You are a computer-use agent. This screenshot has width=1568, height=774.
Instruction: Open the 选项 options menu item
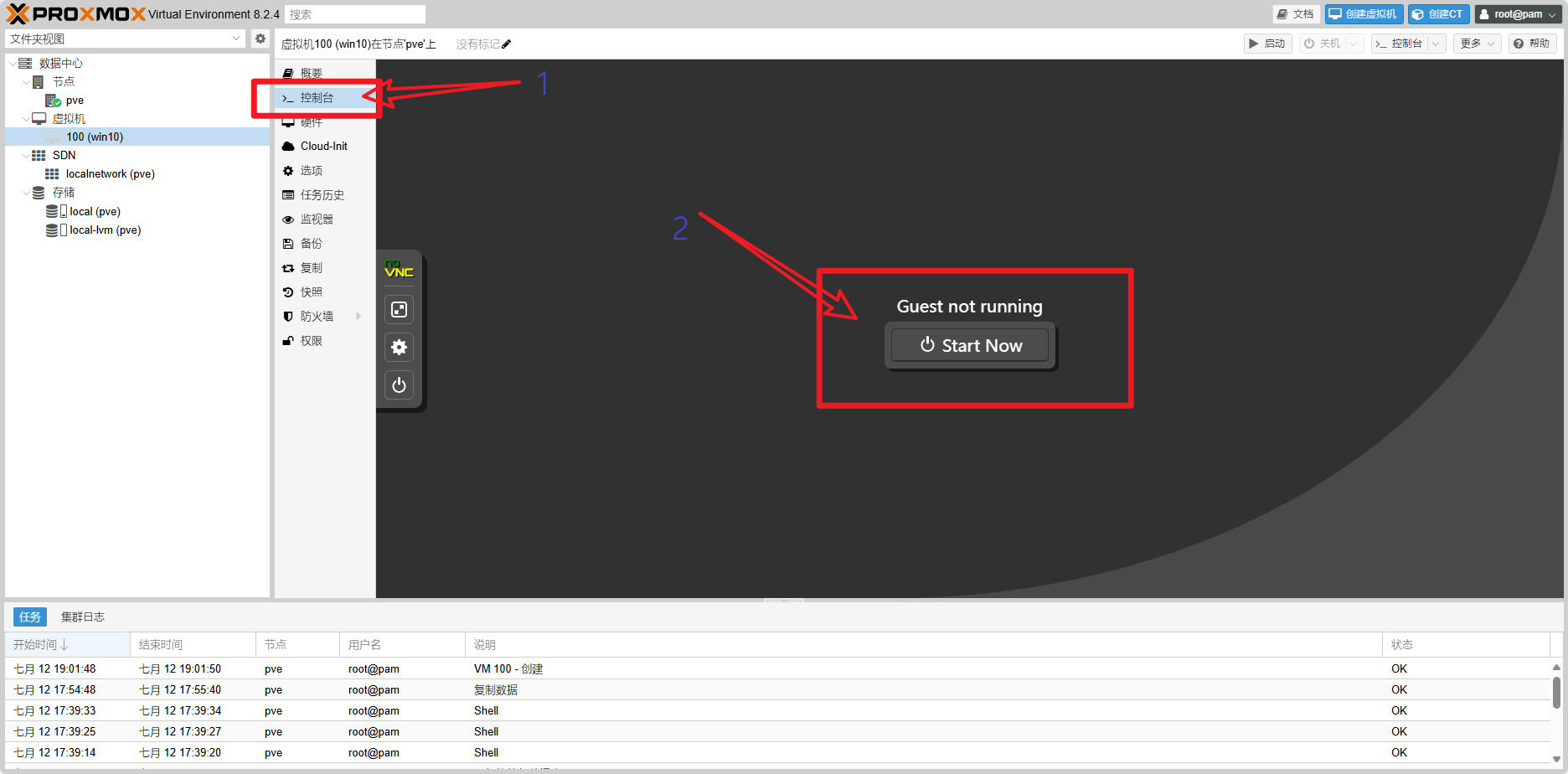325,171
